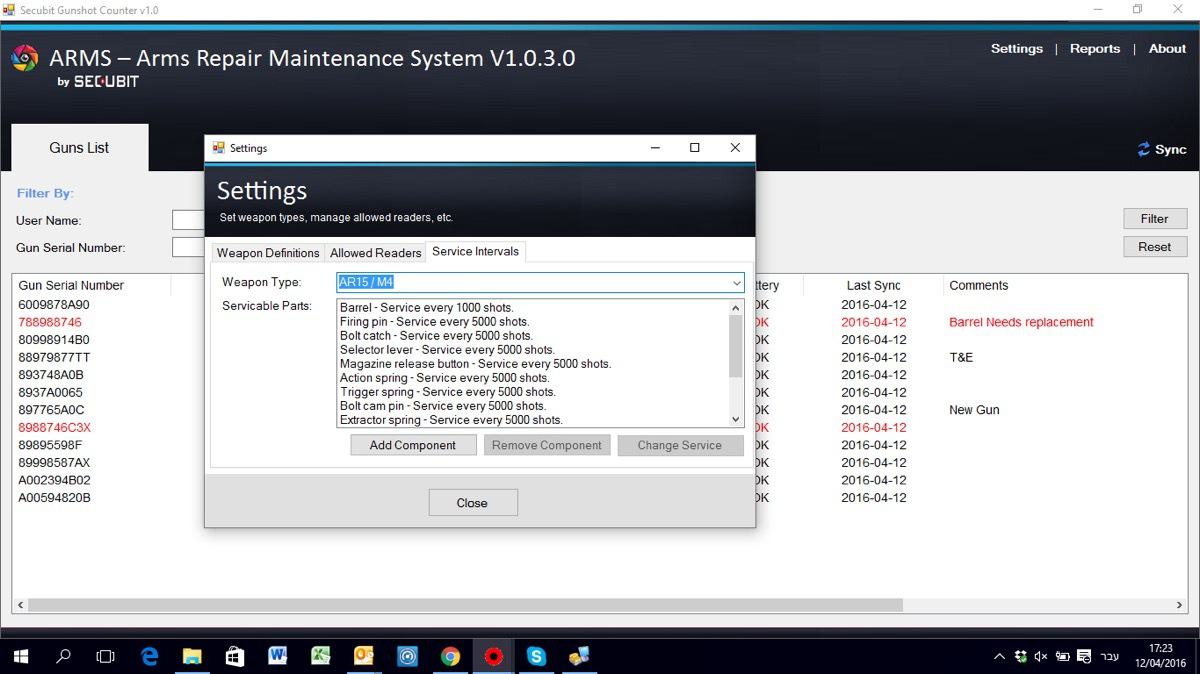1200x674 pixels.
Task: Open Skype from the taskbar
Action: point(537,656)
